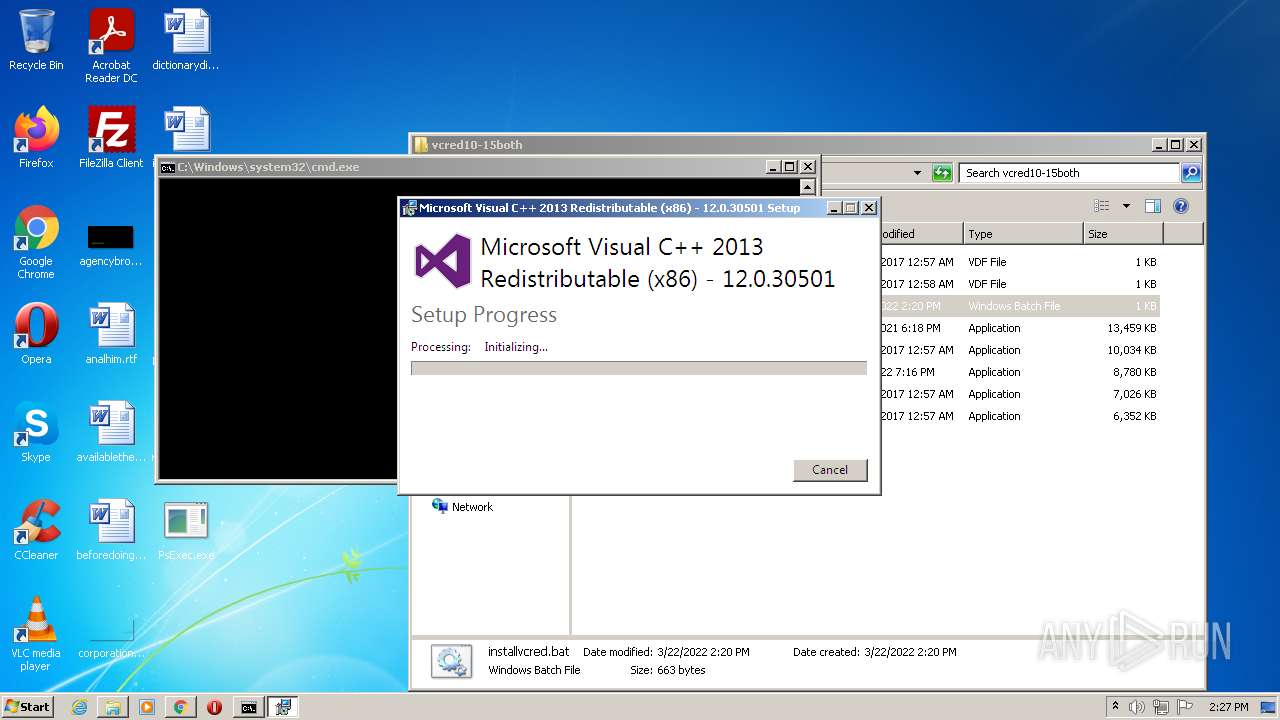Change the view using Explorer view icon
The width and height of the screenshot is (1280, 720).
tap(1102, 206)
